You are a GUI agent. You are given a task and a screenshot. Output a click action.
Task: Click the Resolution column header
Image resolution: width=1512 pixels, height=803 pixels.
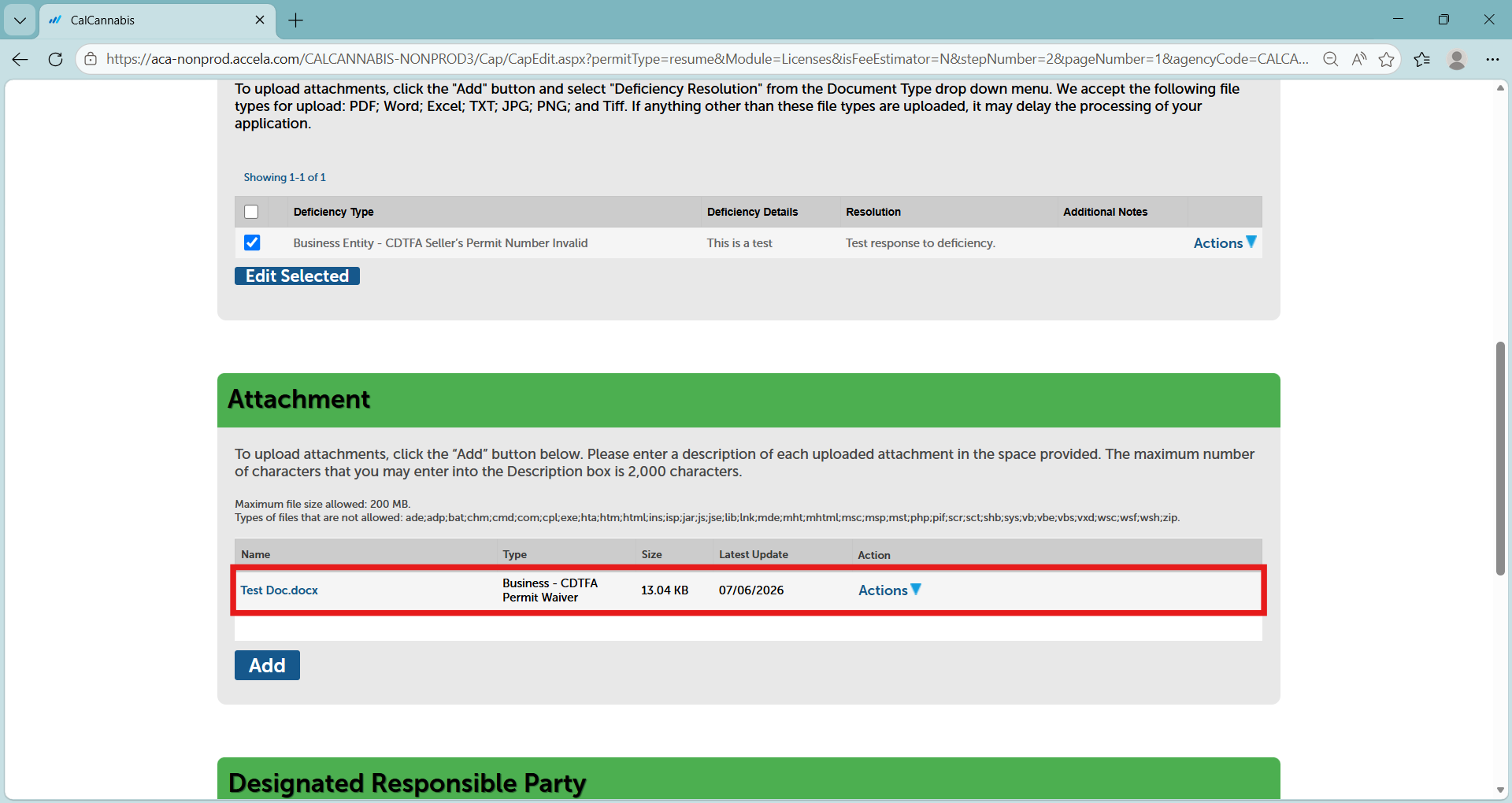pyautogui.click(x=873, y=212)
